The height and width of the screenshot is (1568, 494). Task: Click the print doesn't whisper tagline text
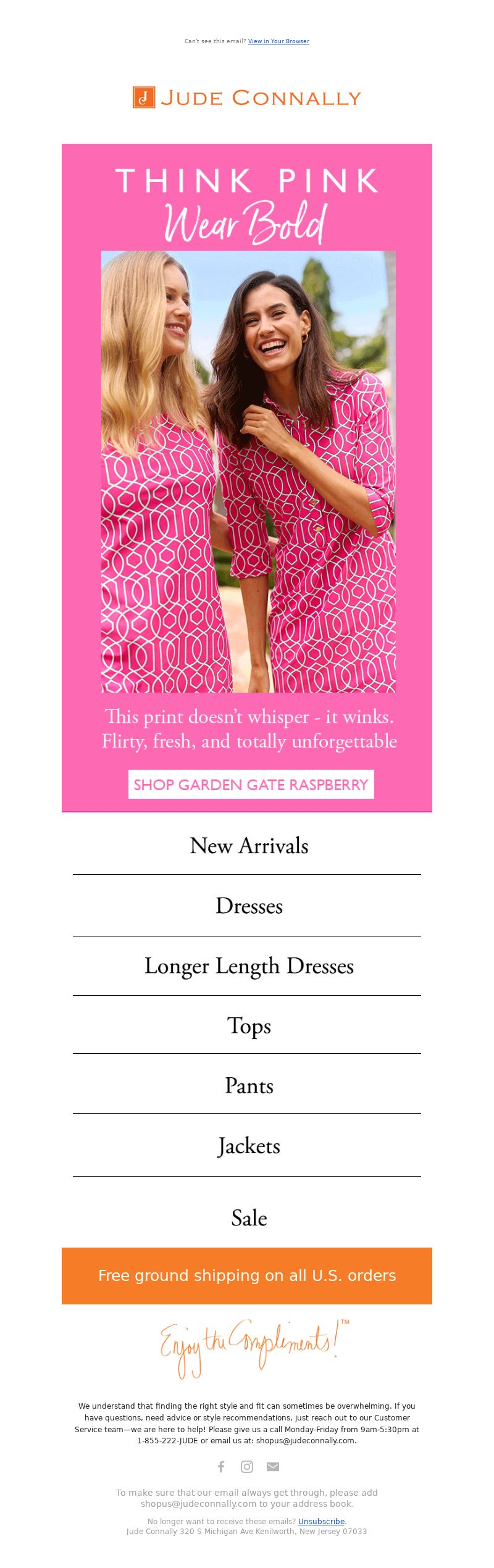click(x=249, y=728)
